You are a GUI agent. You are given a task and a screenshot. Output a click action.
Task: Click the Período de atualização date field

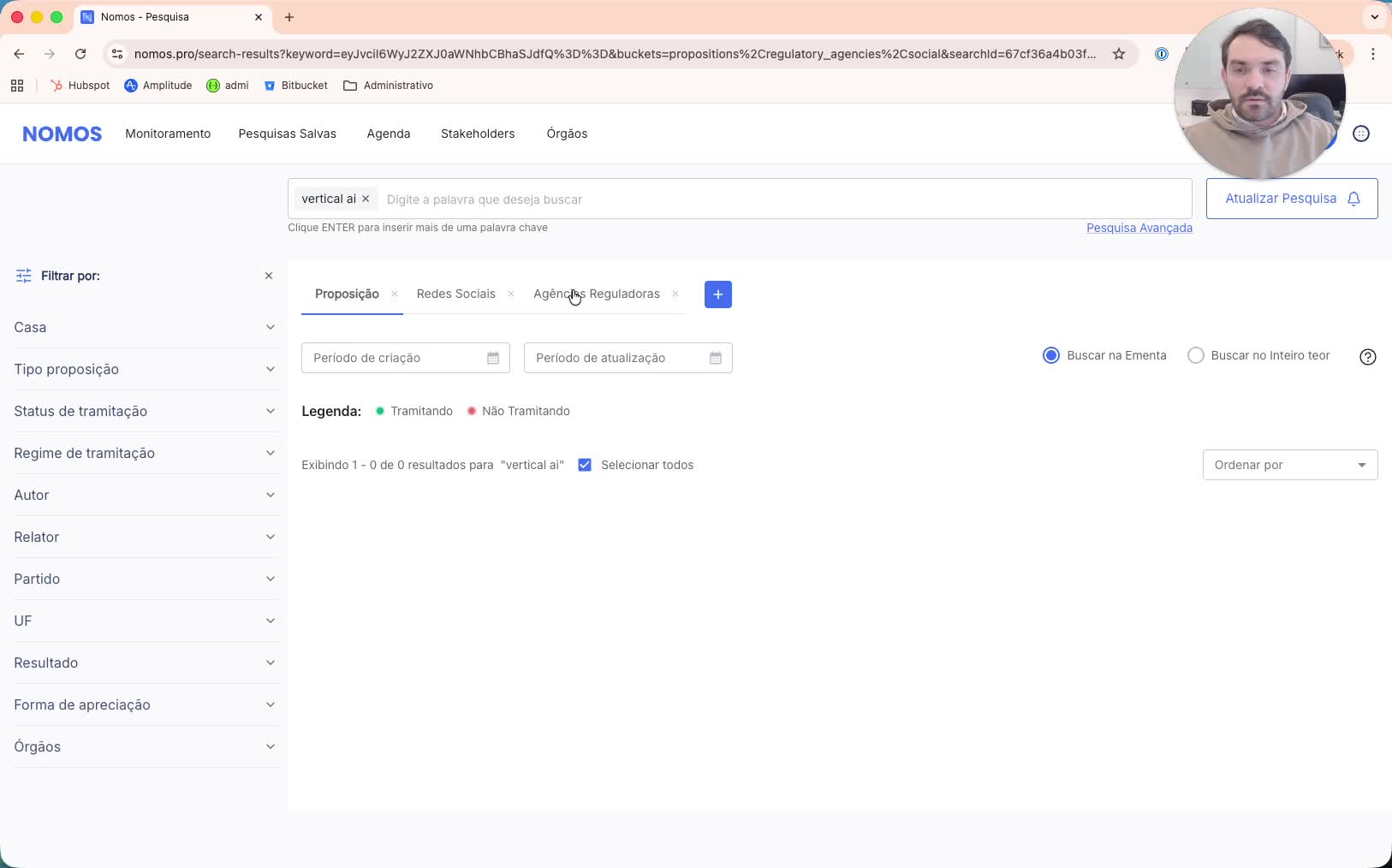pyautogui.click(x=628, y=358)
